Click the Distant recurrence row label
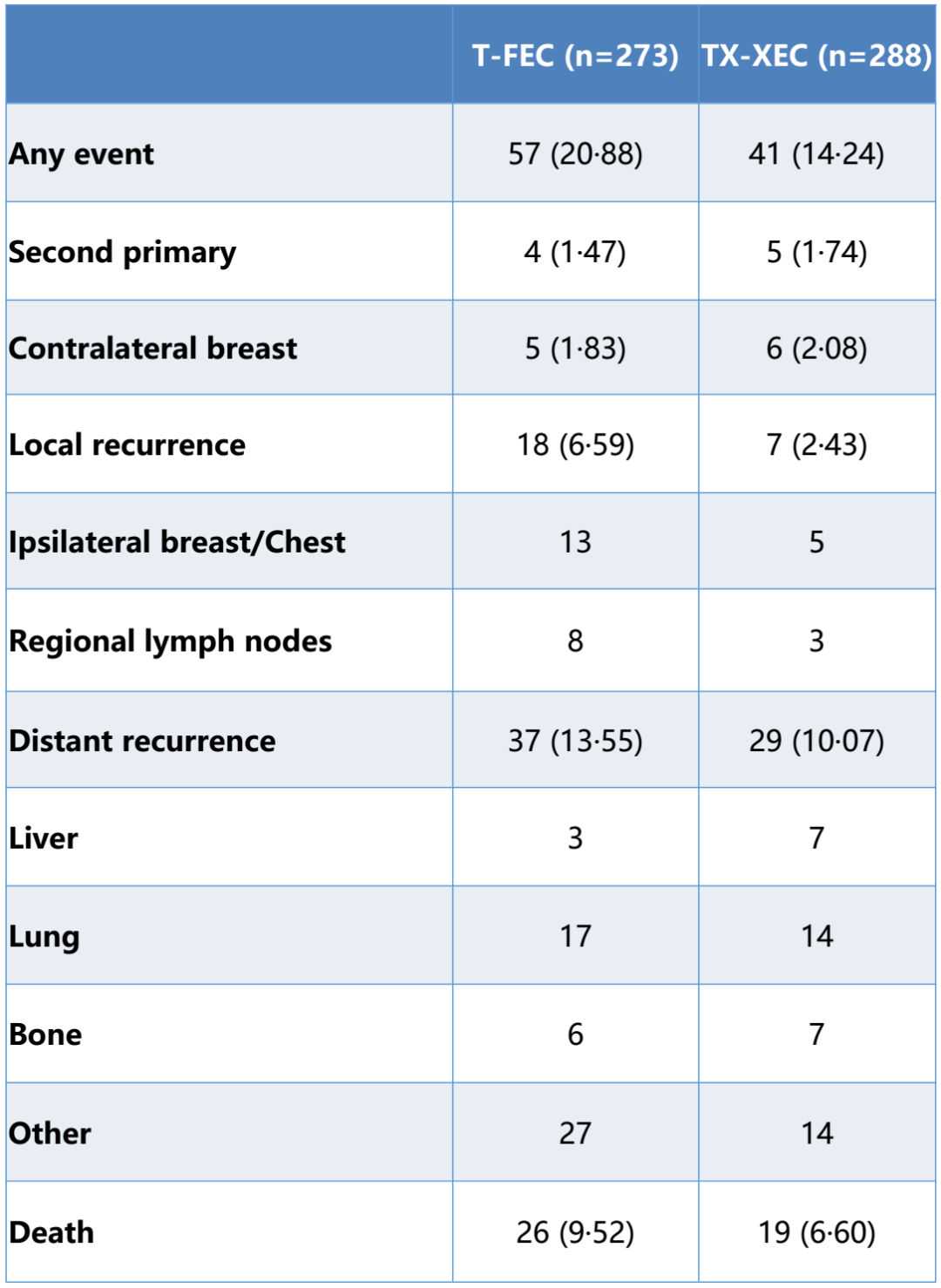941x1288 pixels. coord(142,741)
